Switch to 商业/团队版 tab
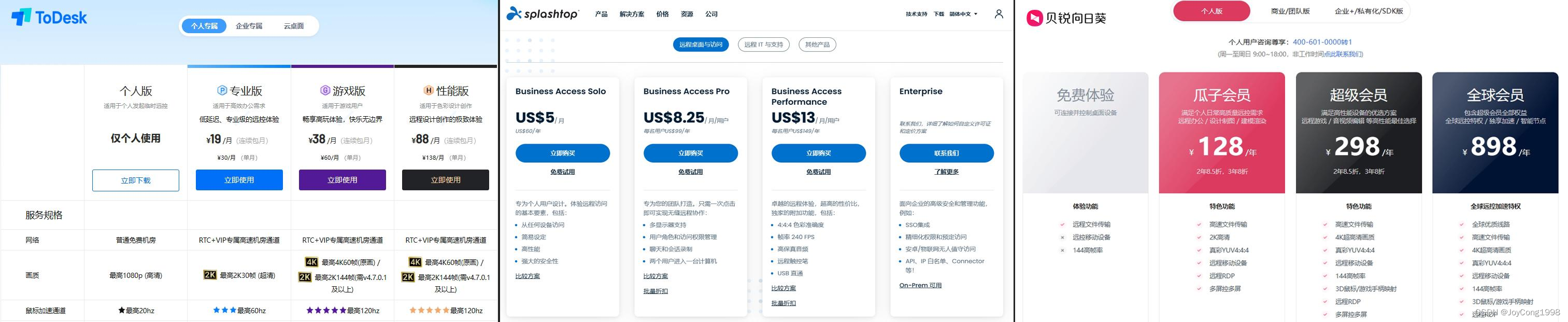 tap(1290, 11)
